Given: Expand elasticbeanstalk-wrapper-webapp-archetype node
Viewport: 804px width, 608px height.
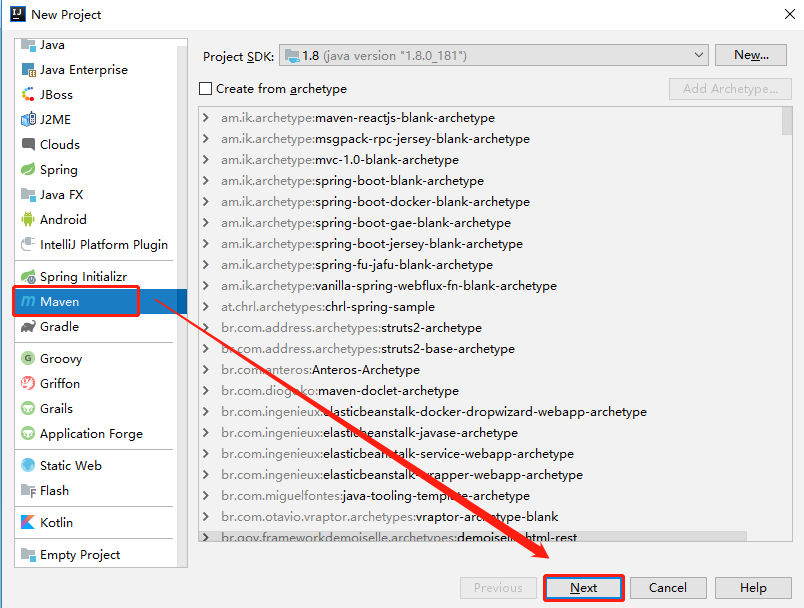Looking at the screenshot, I should click(x=206, y=475).
